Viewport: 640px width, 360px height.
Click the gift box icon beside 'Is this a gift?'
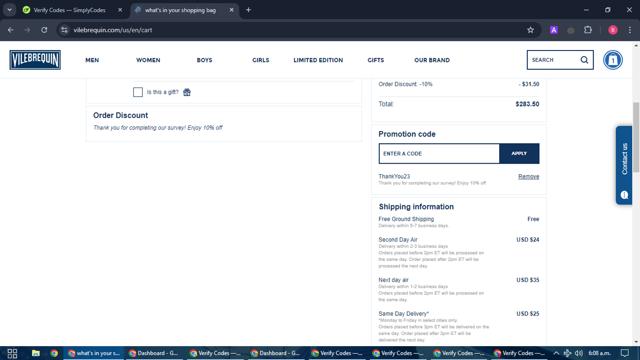pos(187,92)
